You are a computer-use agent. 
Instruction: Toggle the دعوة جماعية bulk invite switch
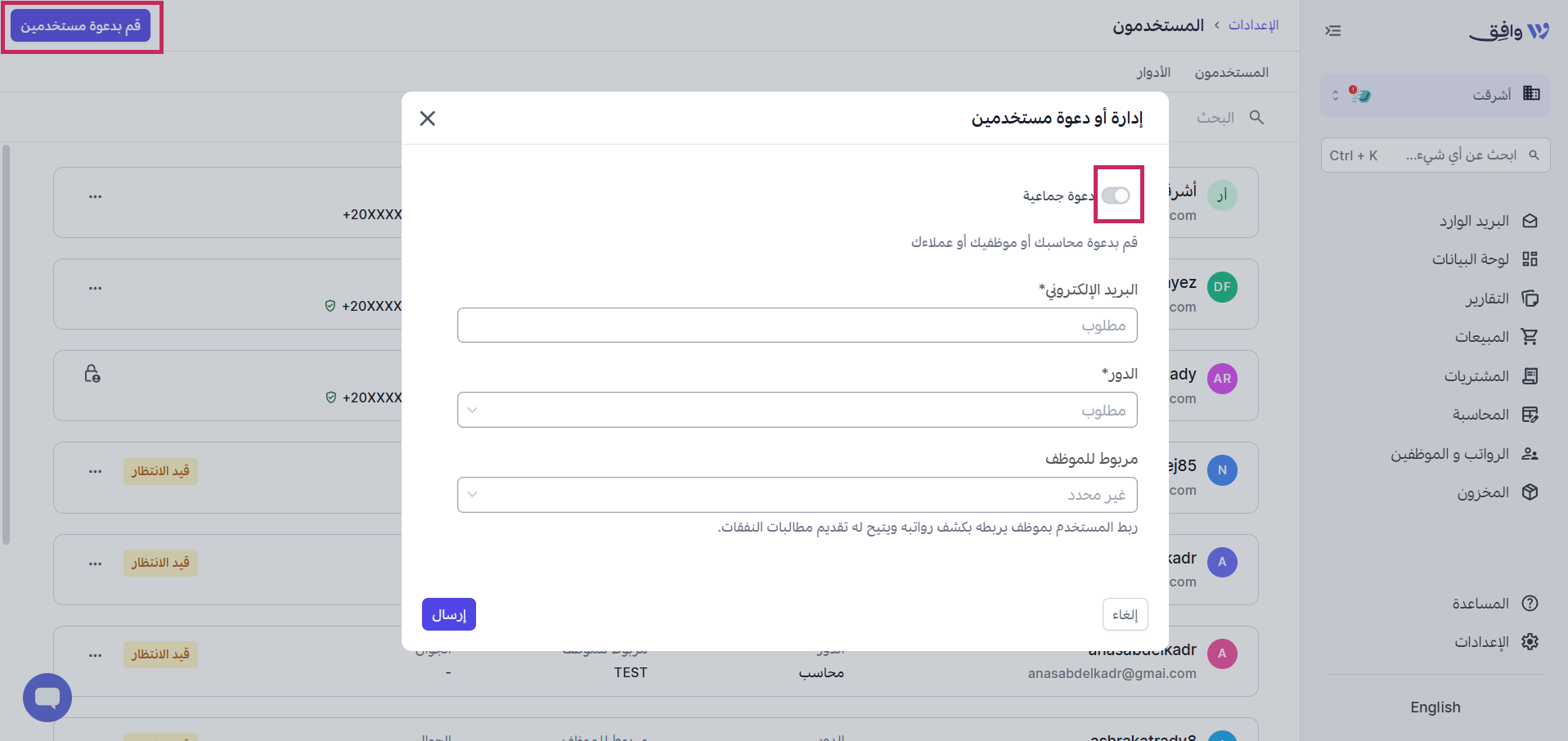click(1116, 195)
